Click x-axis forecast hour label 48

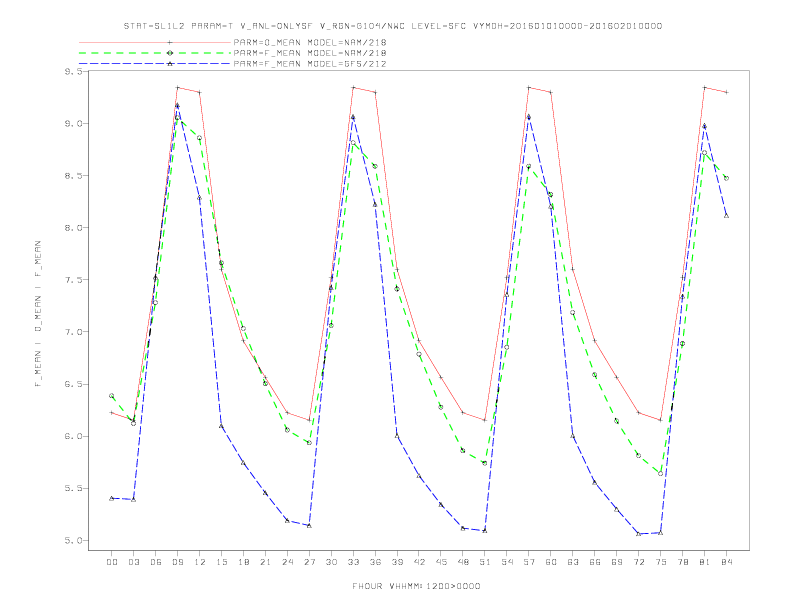[463, 562]
